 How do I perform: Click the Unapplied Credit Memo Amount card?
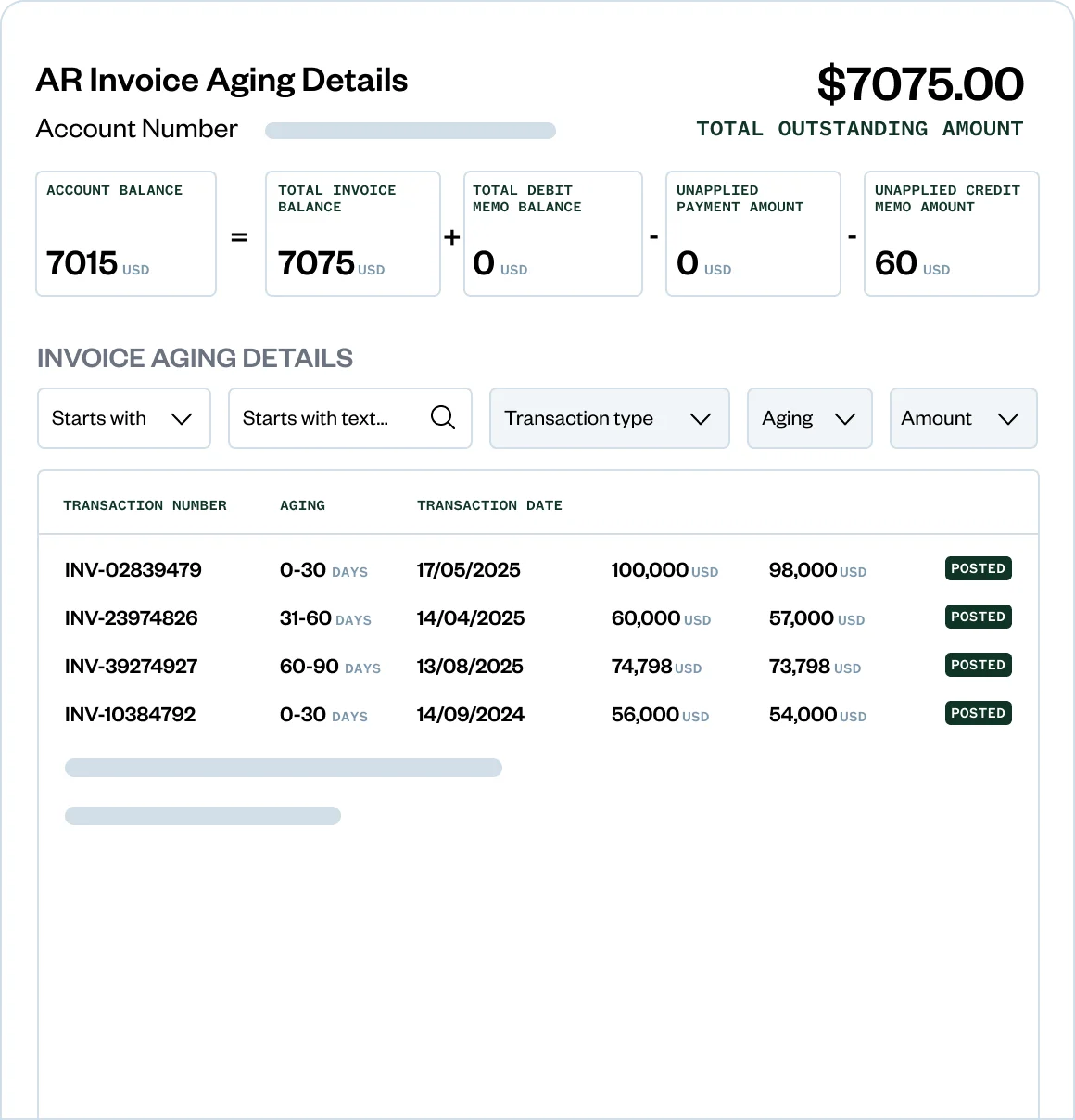[x=951, y=234]
